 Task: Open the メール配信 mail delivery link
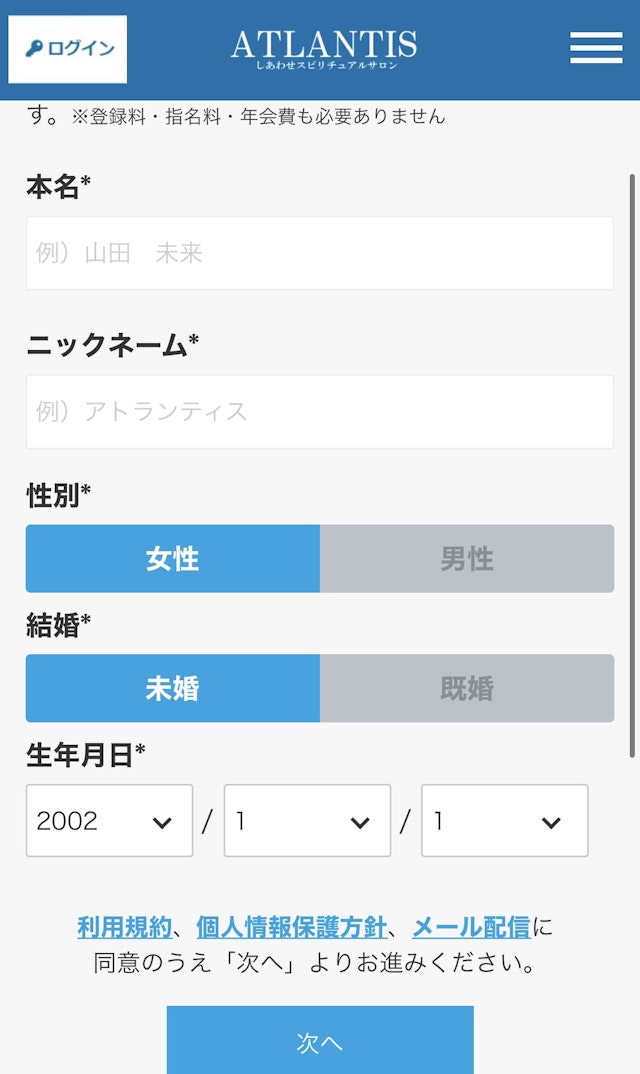point(471,927)
